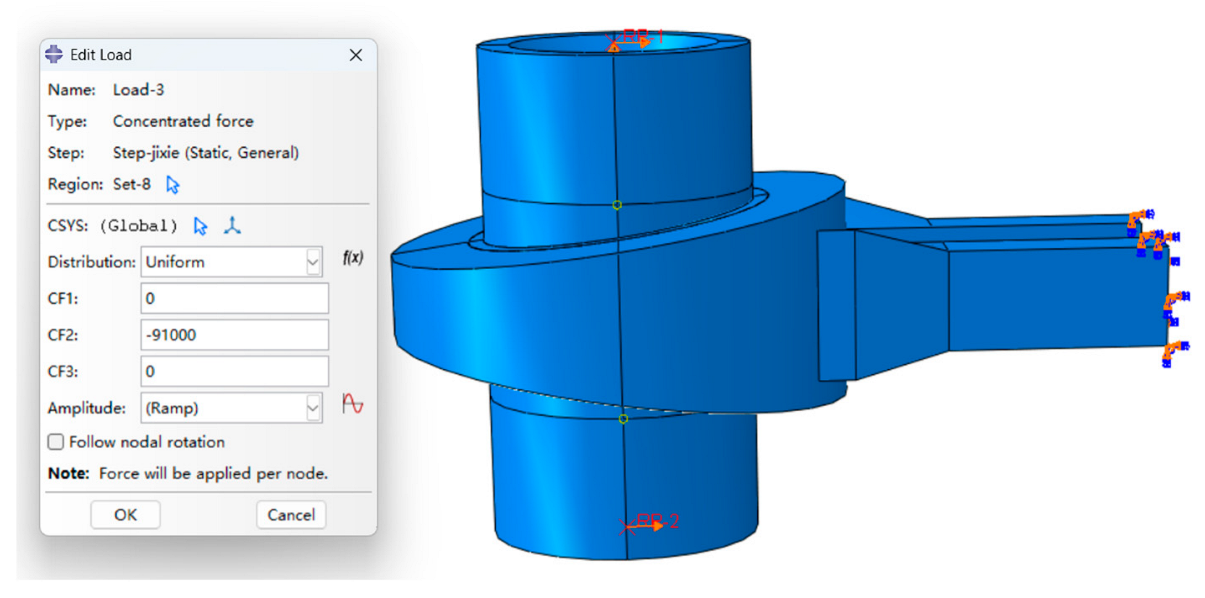Open the Distribution dropdown showing Uniform
The width and height of the screenshot is (1205, 598).
coord(232,262)
